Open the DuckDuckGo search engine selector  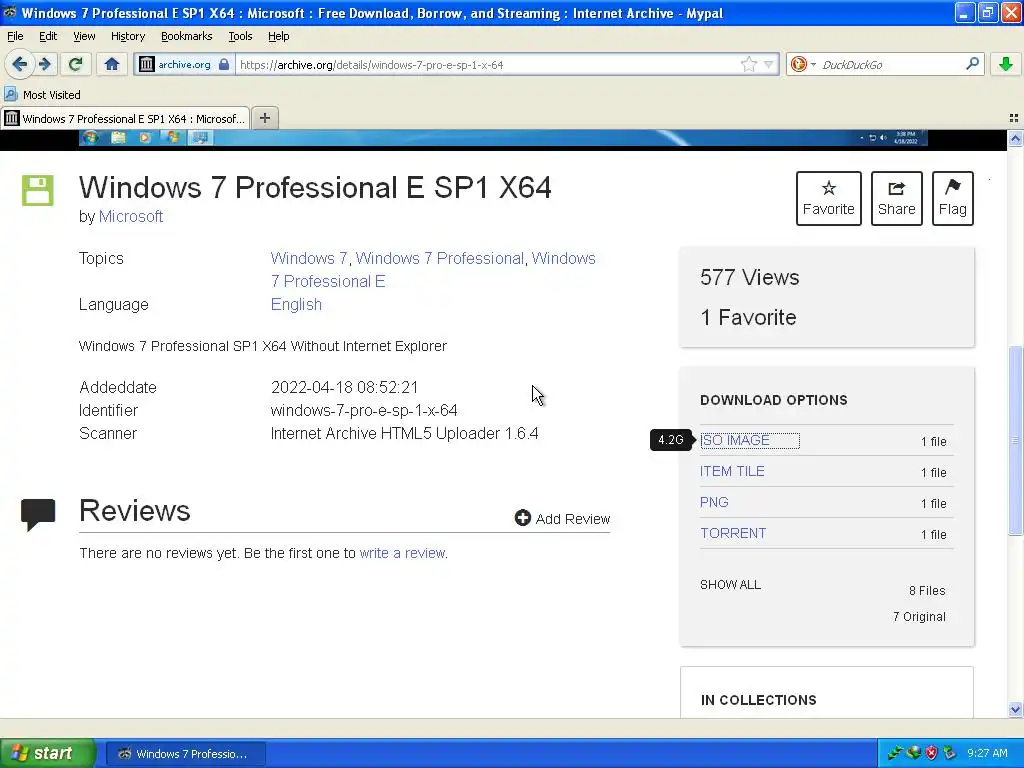[x=803, y=64]
